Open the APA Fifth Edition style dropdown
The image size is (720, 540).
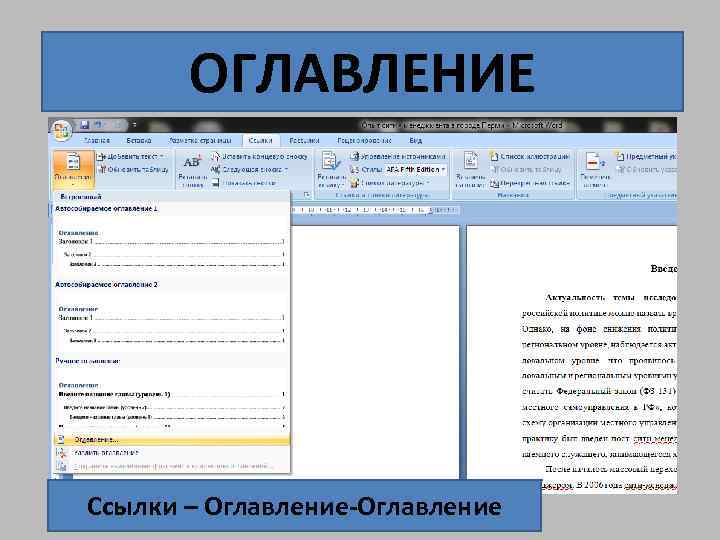tap(415, 169)
